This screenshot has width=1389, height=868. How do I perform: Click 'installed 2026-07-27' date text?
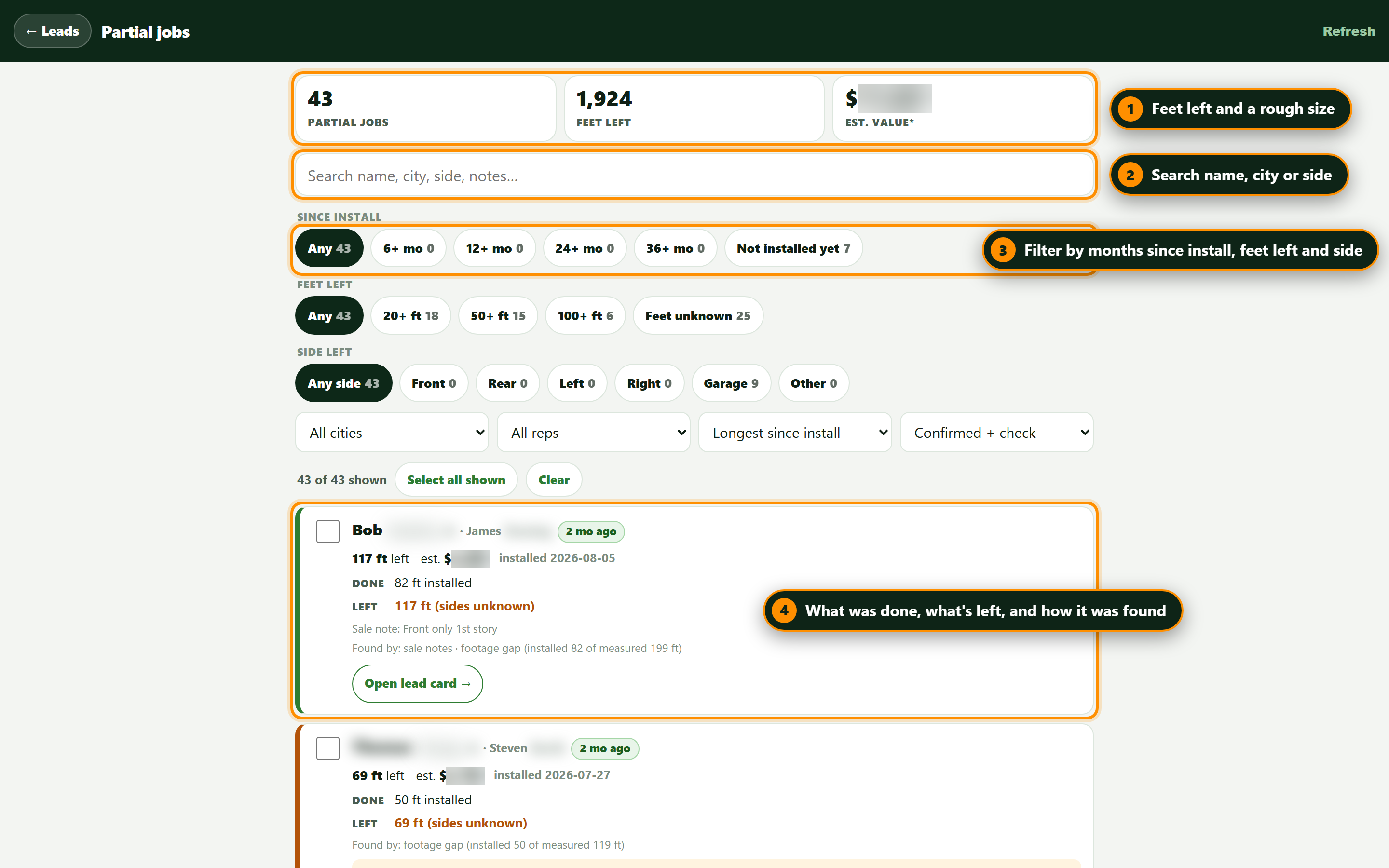[552, 775]
